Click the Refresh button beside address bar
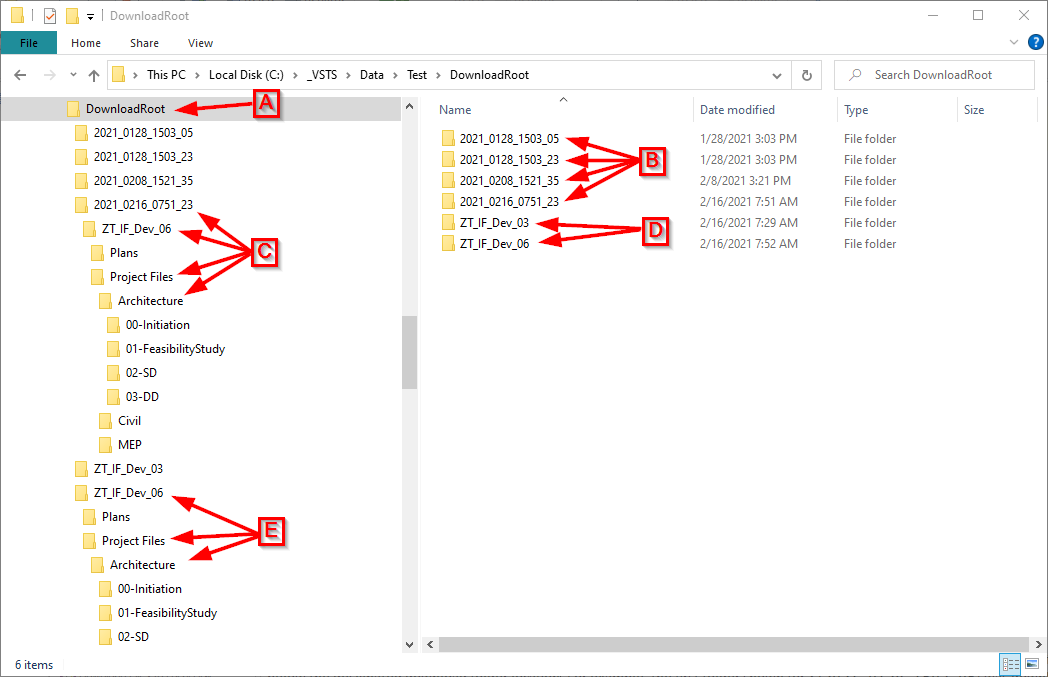1048x677 pixels. point(806,75)
